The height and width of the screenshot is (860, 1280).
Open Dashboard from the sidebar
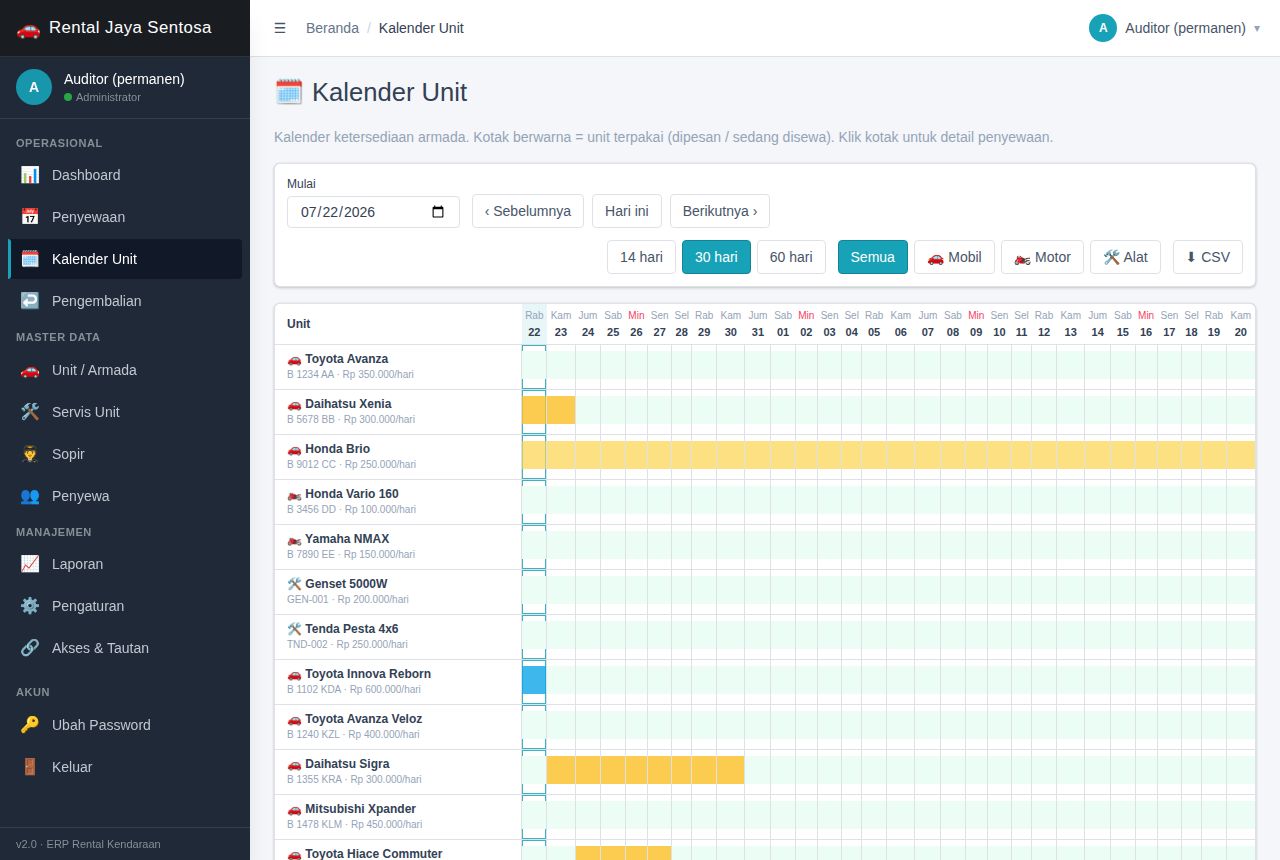(125, 175)
